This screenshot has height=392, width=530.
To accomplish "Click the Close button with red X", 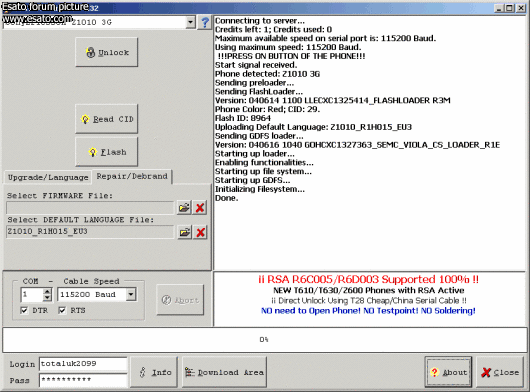I will pos(500,372).
